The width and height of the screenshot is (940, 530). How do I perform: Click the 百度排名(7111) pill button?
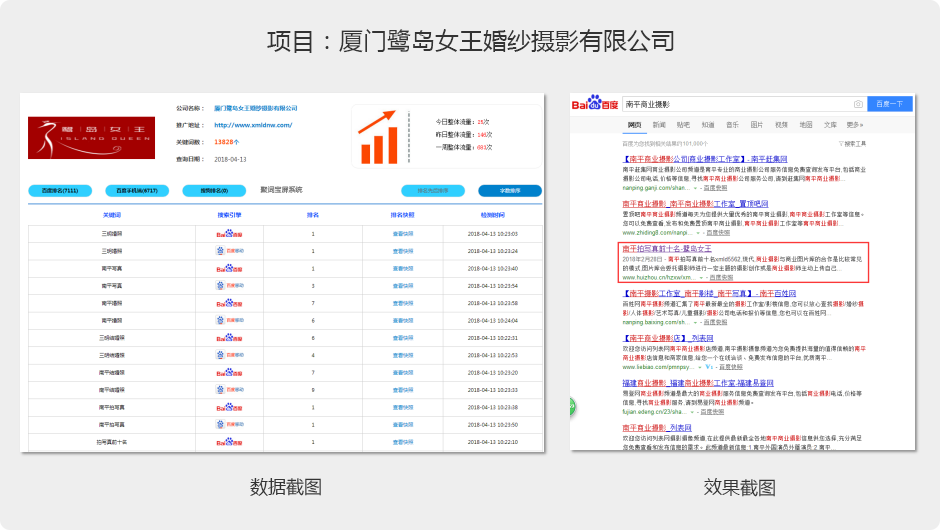click(60, 191)
